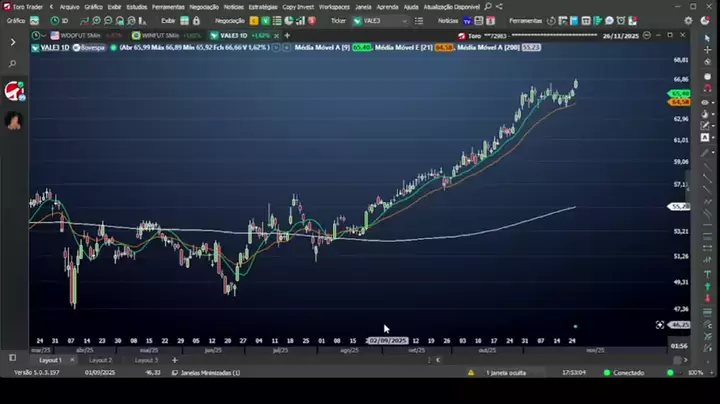The width and height of the screenshot is (720, 404).
Task: Click the search icon in left sidebar
Action: [13, 64]
